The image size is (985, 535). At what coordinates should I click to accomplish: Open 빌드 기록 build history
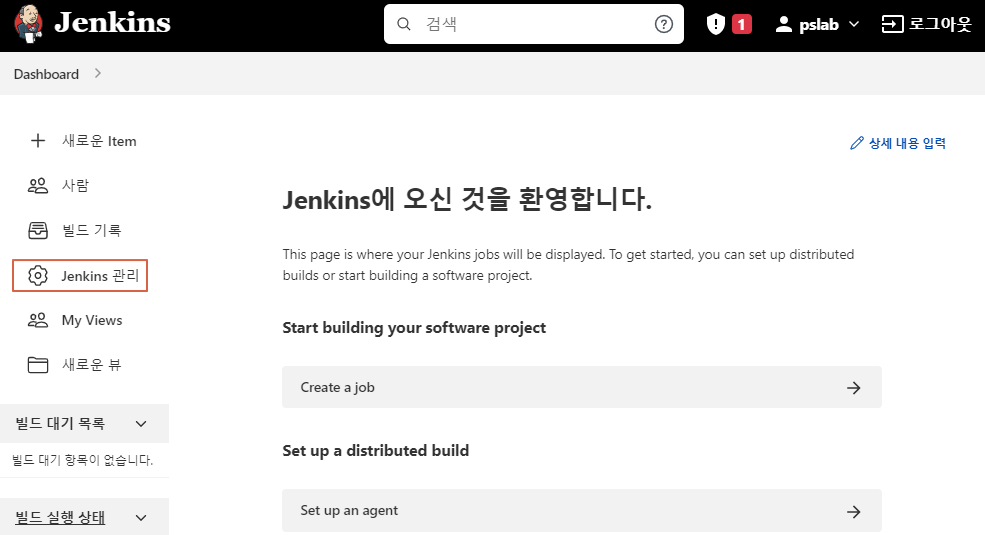(x=91, y=230)
